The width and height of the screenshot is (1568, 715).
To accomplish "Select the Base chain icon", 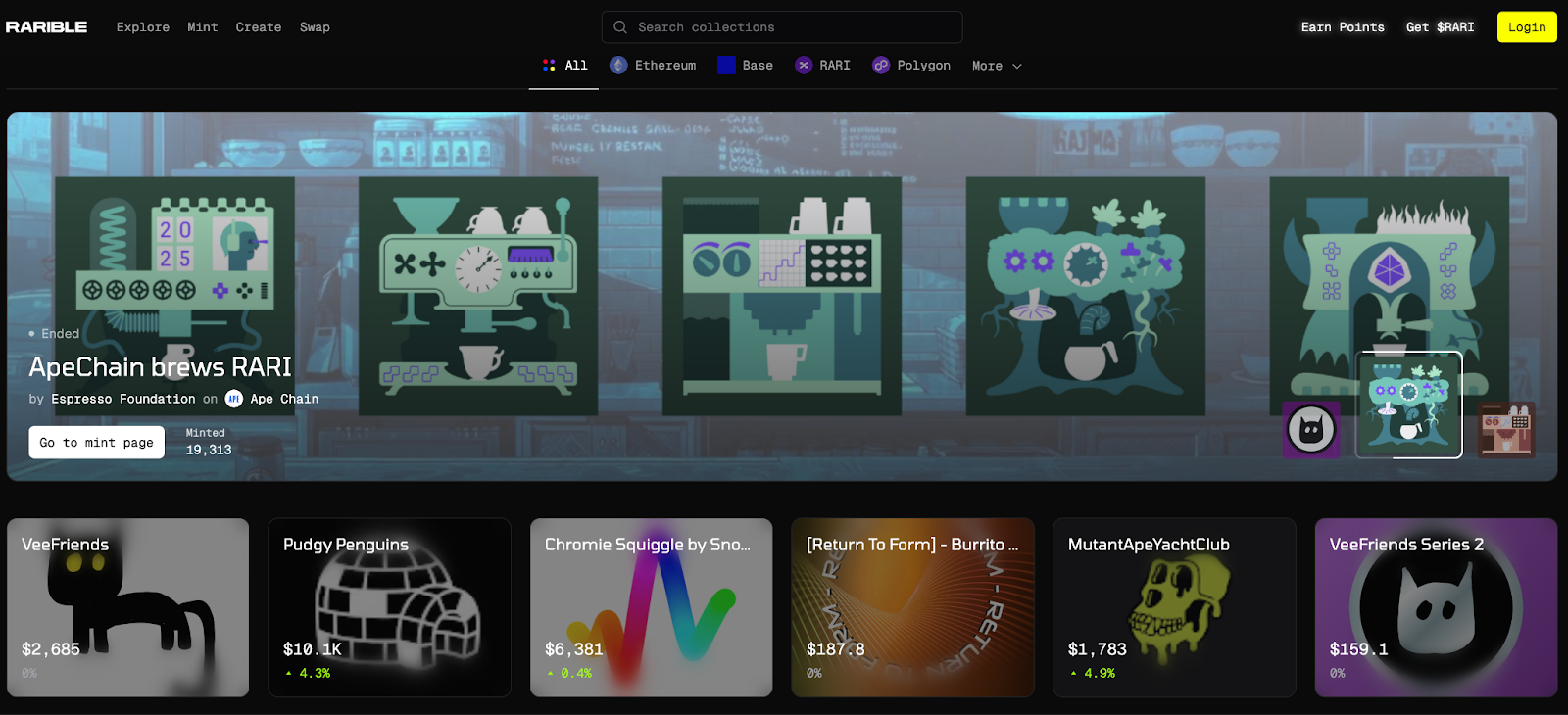I will point(726,66).
